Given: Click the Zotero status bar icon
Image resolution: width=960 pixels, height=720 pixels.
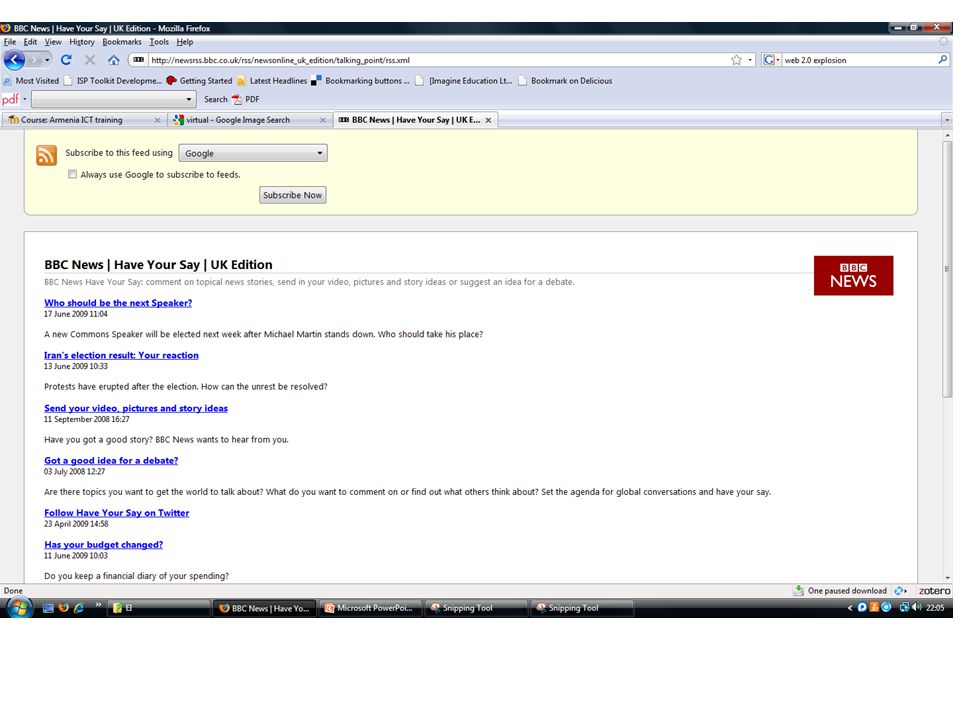Looking at the screenshot, I should tap(934, 591).
